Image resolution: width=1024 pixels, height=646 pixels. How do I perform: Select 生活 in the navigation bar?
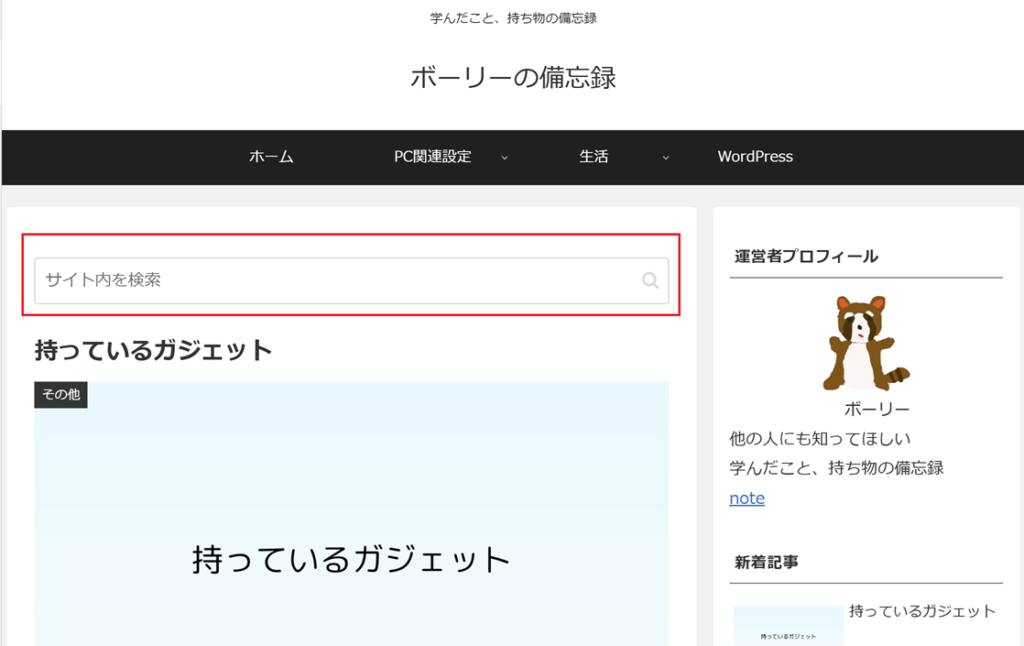pyautogui.click(x=593, y=157)
